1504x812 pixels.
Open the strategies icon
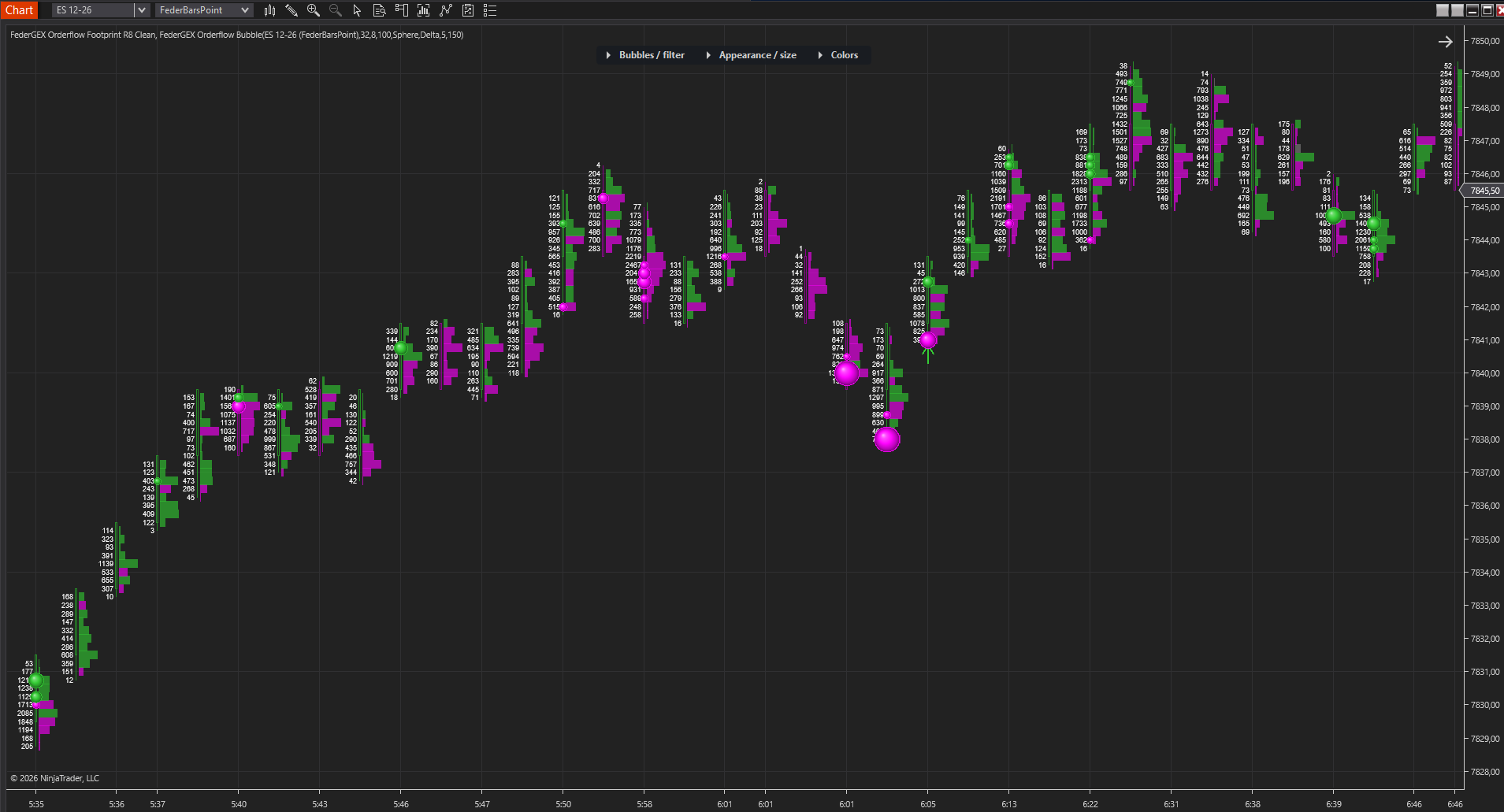[468, 10]
